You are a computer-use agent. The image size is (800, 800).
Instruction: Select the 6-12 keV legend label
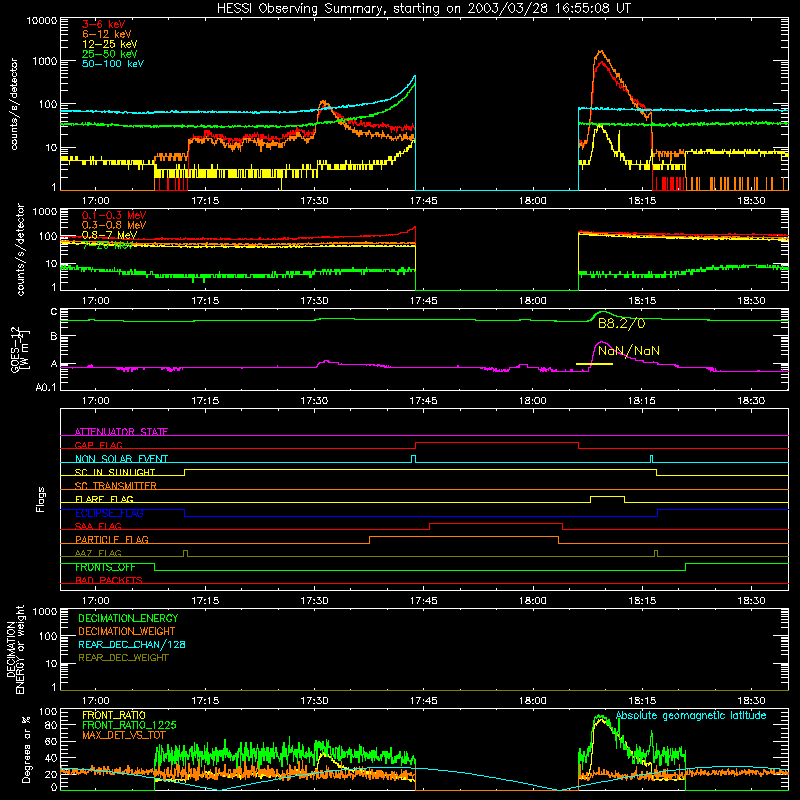click(107, 34)
